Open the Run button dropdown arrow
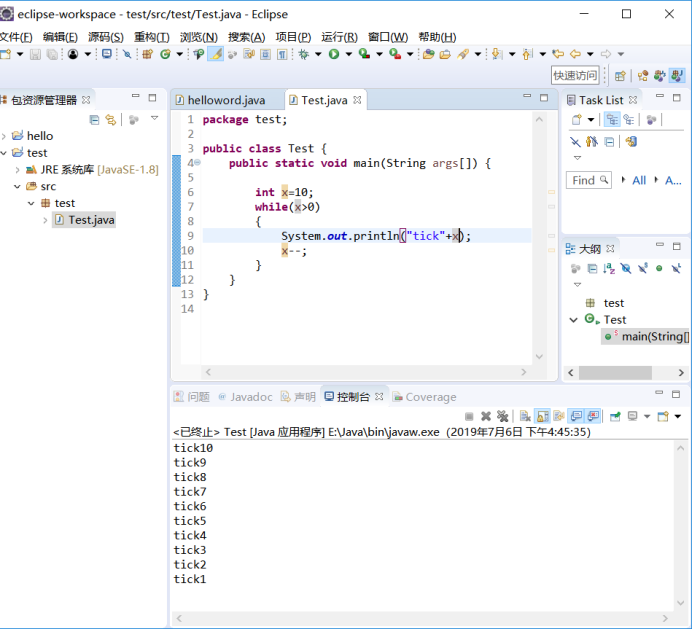The height and width of the screenshot is (630, 692). 347,54
